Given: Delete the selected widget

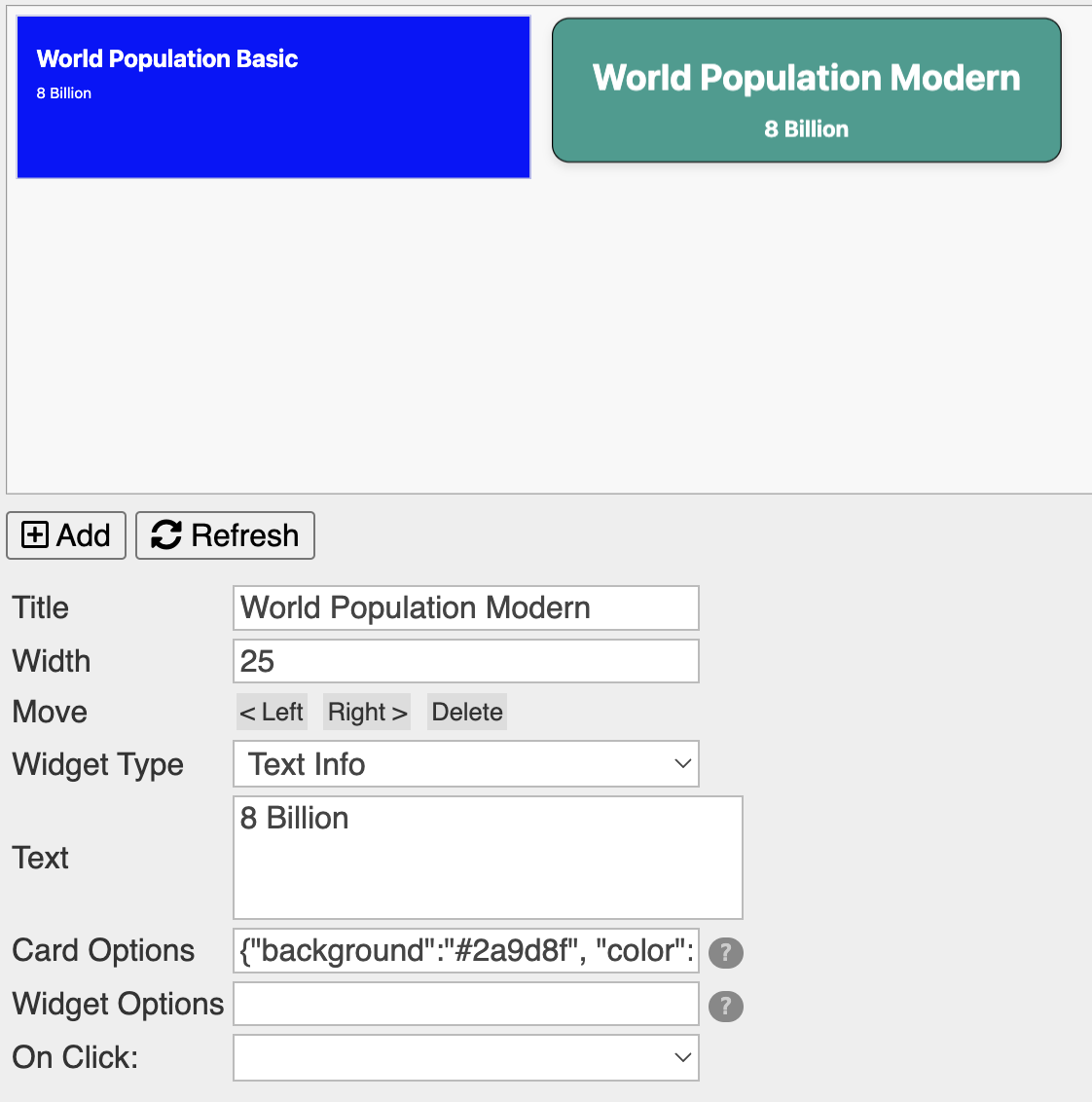Looking at the screenshot, I should [x=467, y=712].
